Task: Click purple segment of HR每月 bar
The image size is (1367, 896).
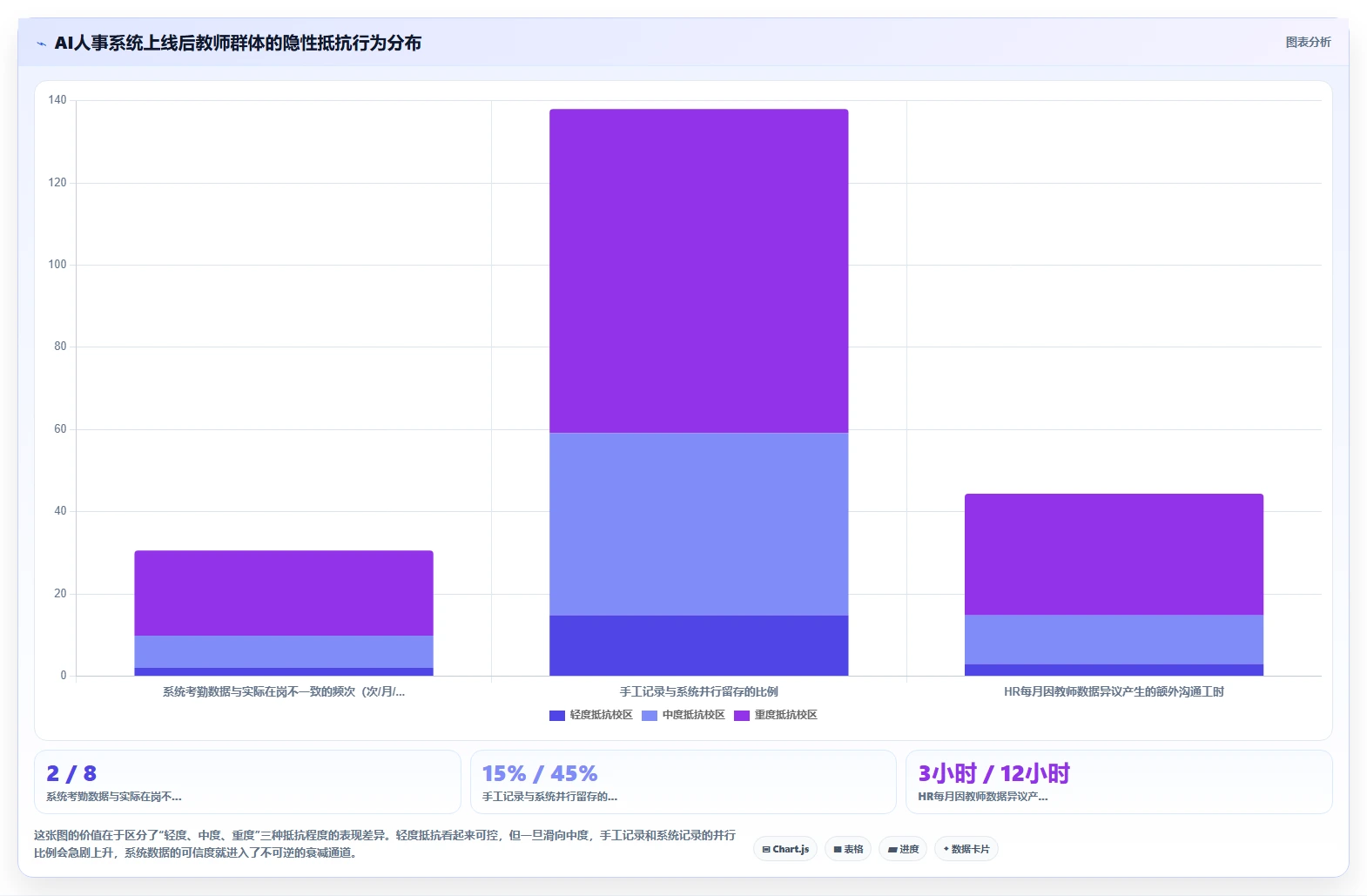Action: tap(1114, 555)
